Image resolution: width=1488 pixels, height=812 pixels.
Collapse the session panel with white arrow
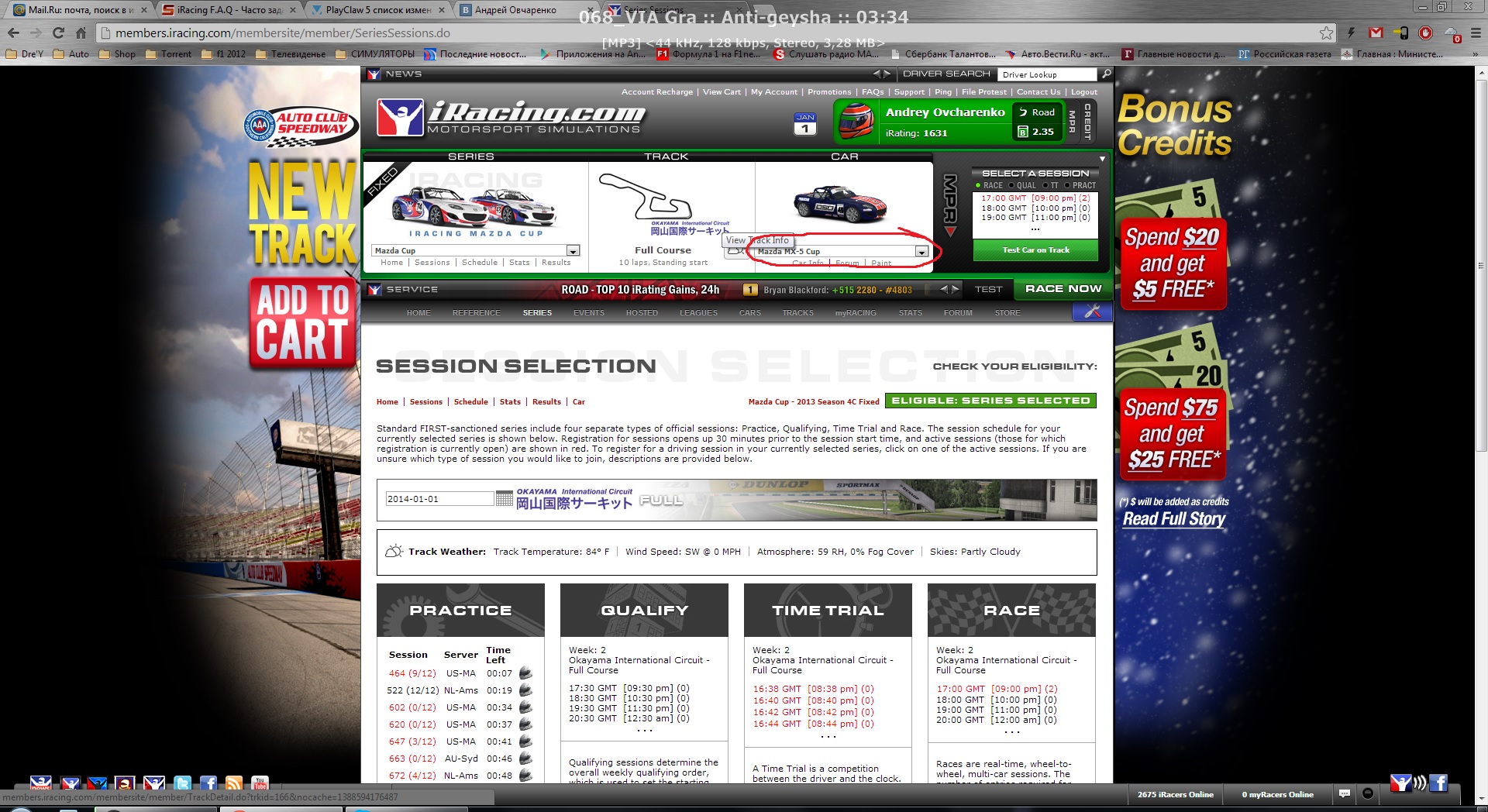[1101, 159]
